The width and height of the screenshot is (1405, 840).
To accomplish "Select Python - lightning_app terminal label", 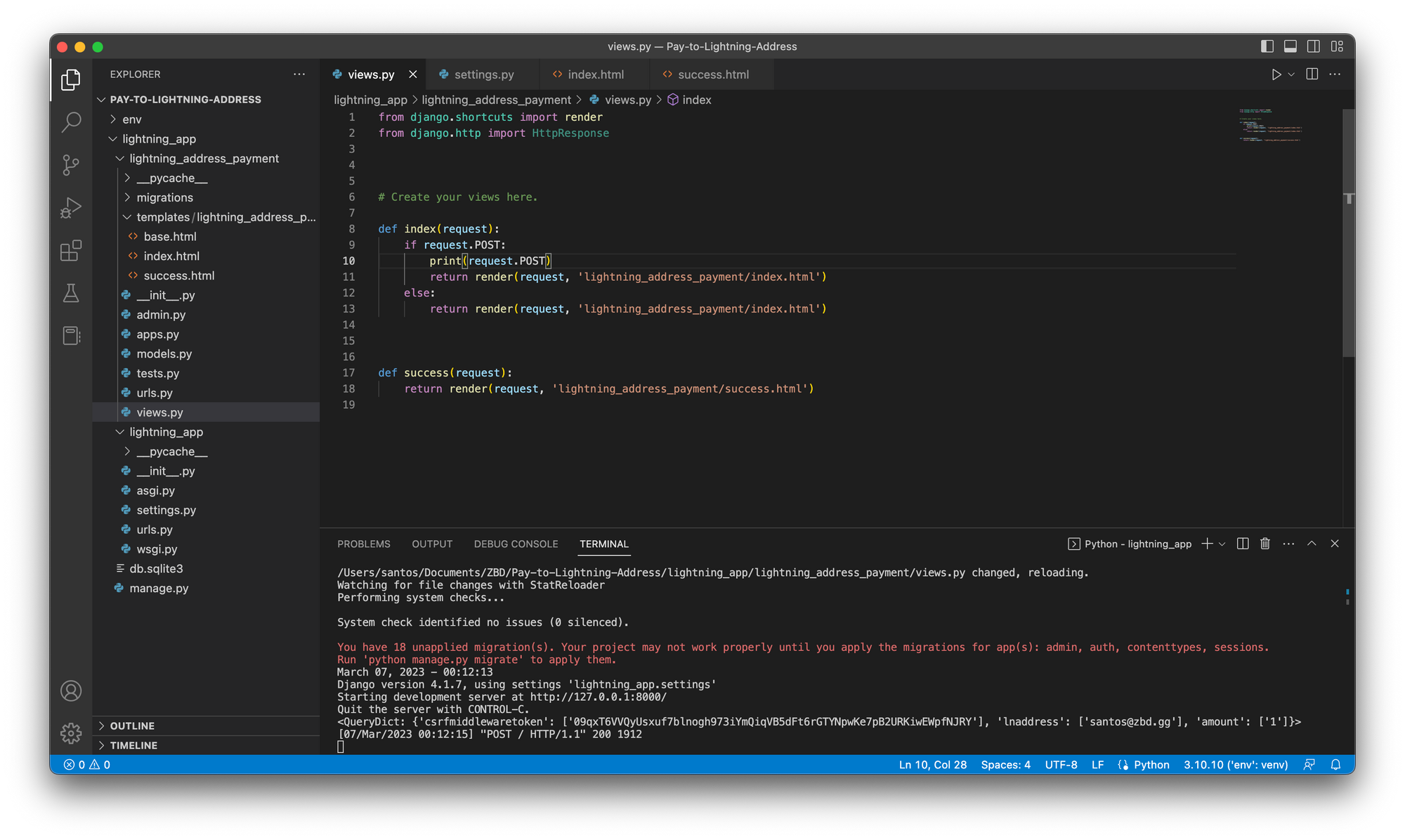I will 1130,544.
